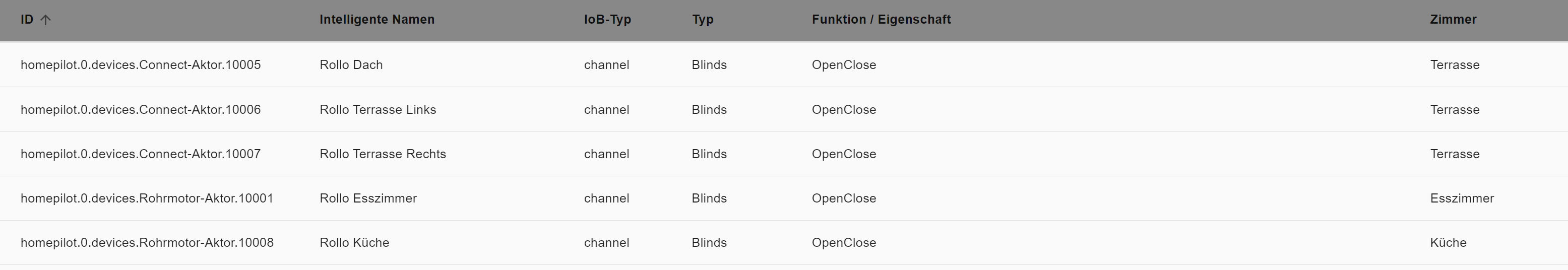The width and height of the screenshot is (1568, 270).
Task: Select the Rollo Dach row name
Action: [351, 65]
